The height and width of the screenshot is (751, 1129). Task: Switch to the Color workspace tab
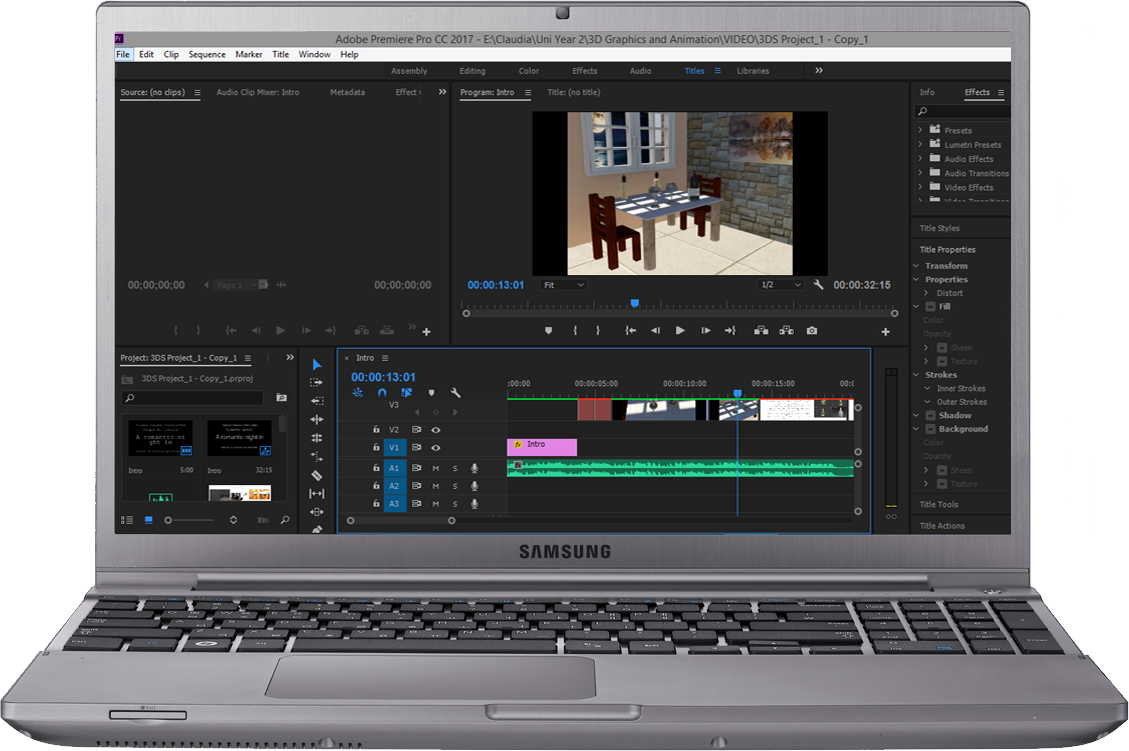(x=529, y=71)
